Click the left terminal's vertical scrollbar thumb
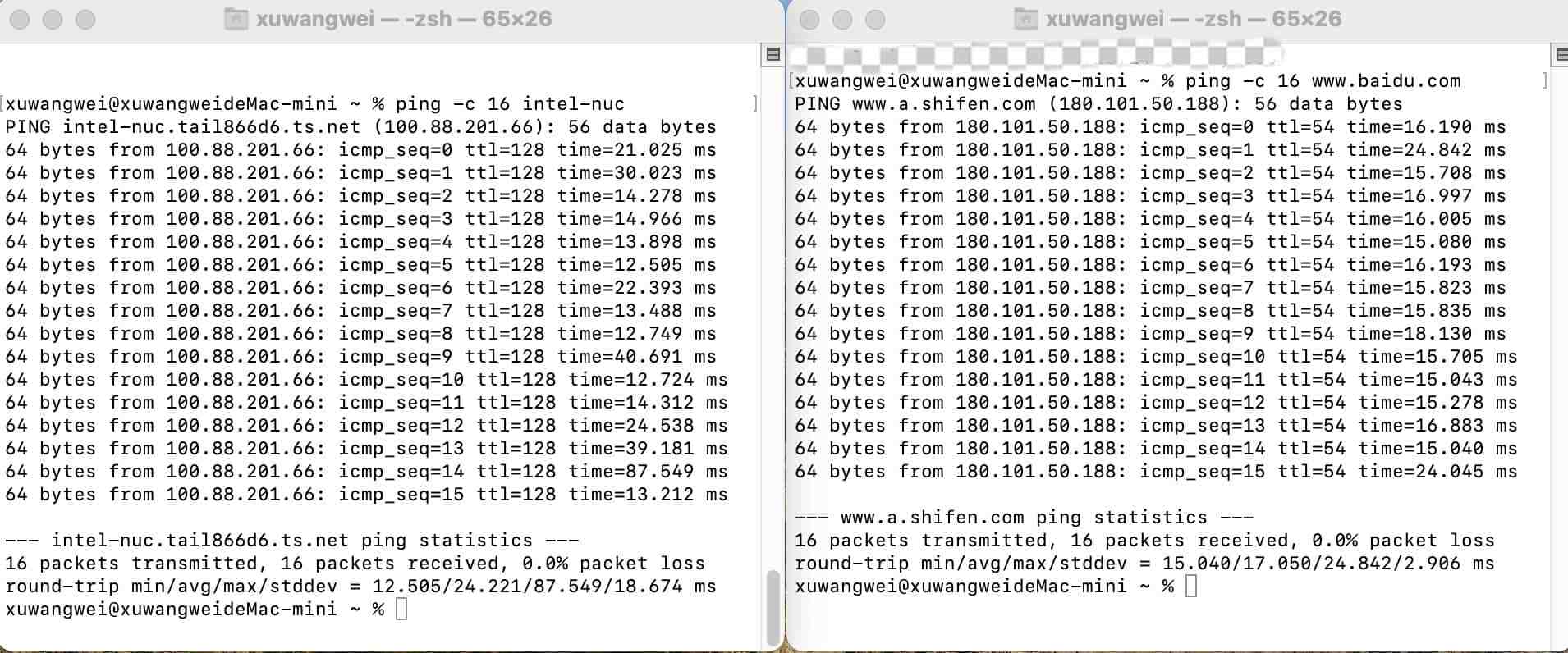The height and width of the screenshot is (653, 1568). point(773,607)
